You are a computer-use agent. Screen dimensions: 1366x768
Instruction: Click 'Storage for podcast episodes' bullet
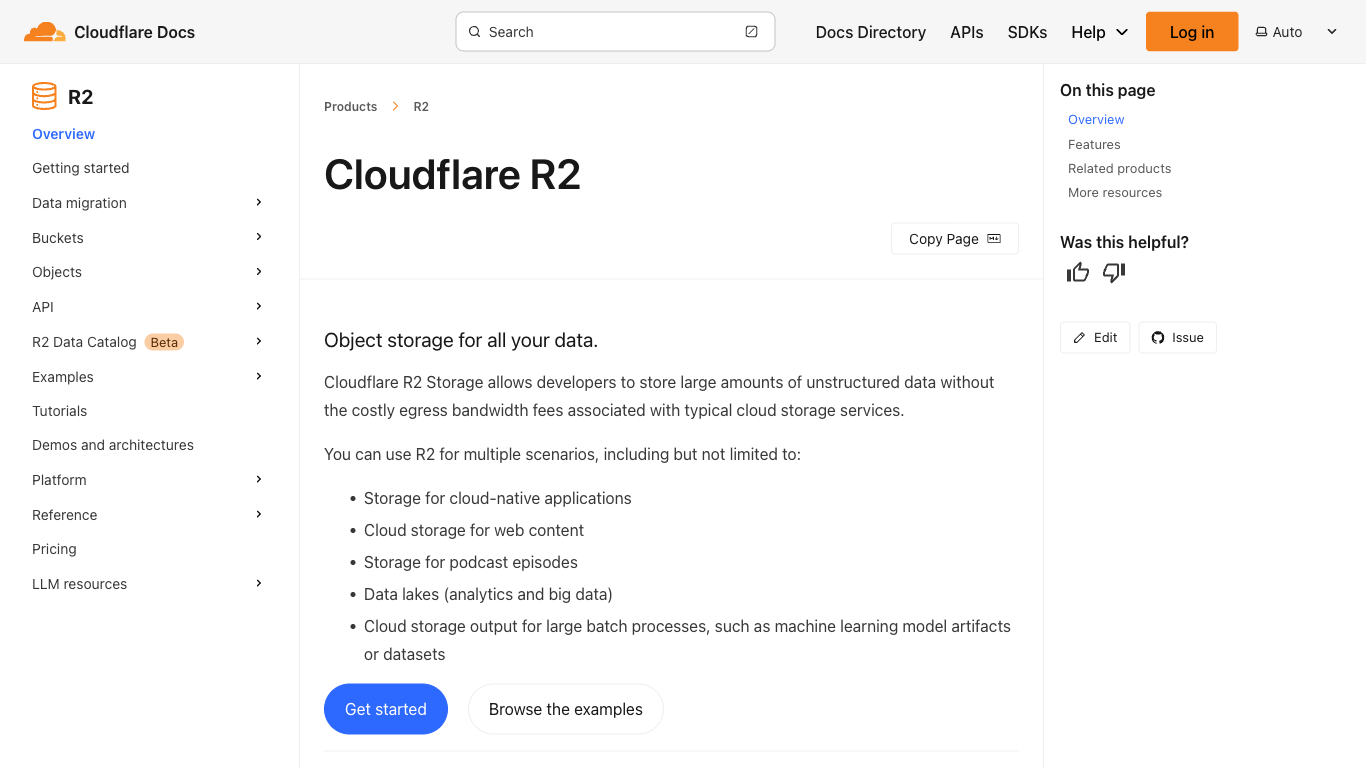pos(471,562)
